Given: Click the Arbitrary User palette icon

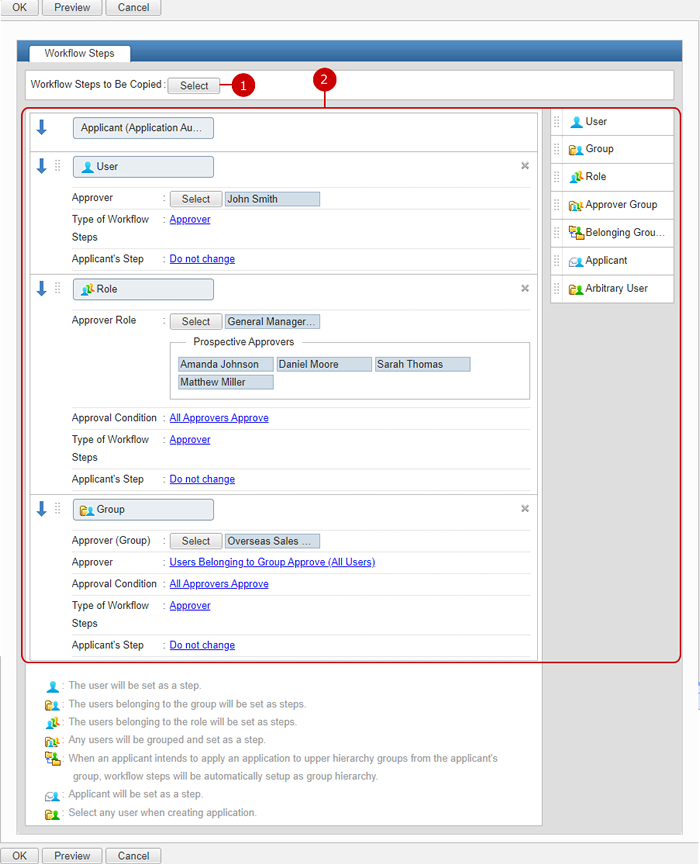Looking at the screenshot, I should click(575, 289).
